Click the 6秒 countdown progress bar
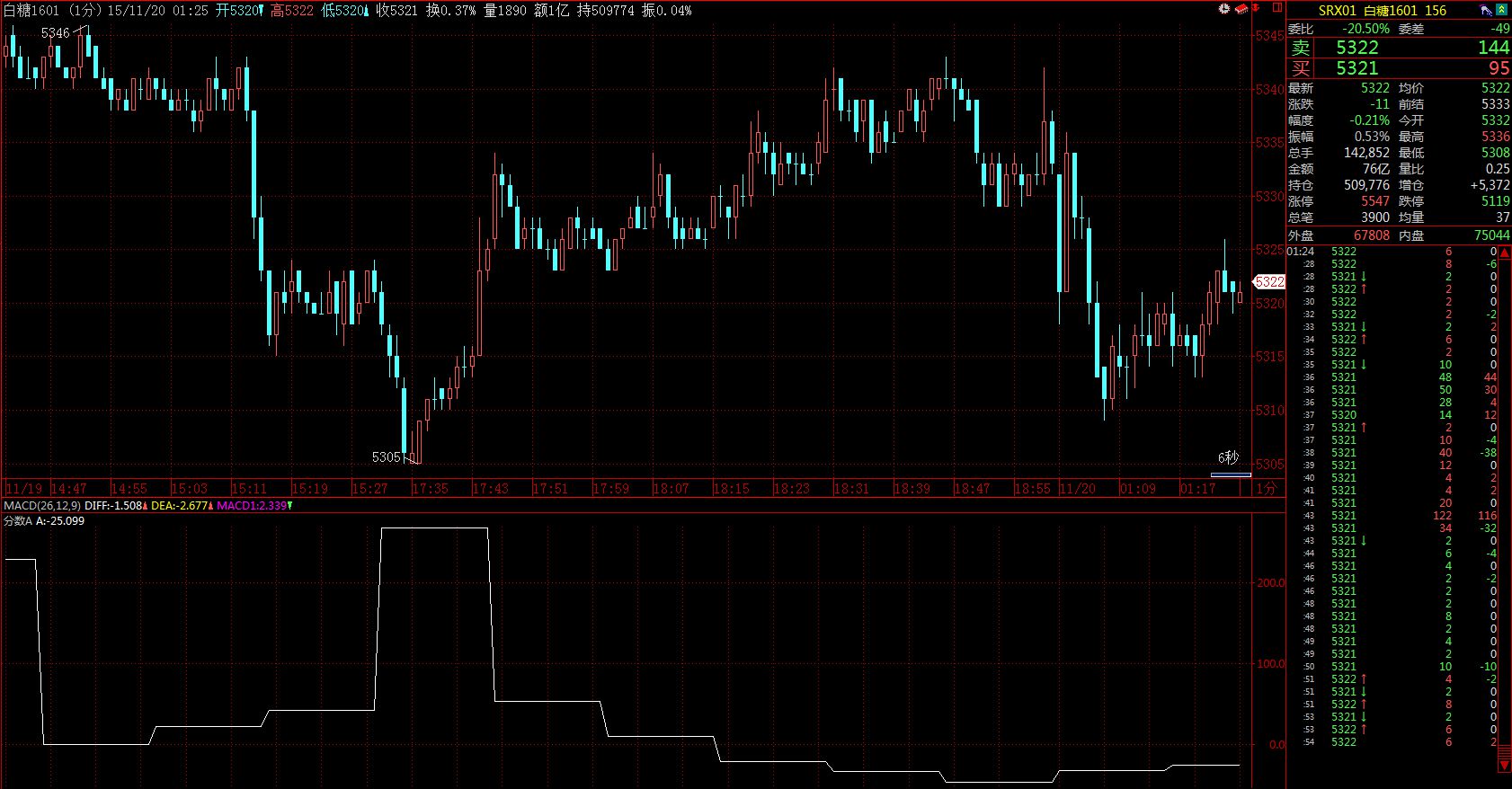 (x=1231, y=474)
